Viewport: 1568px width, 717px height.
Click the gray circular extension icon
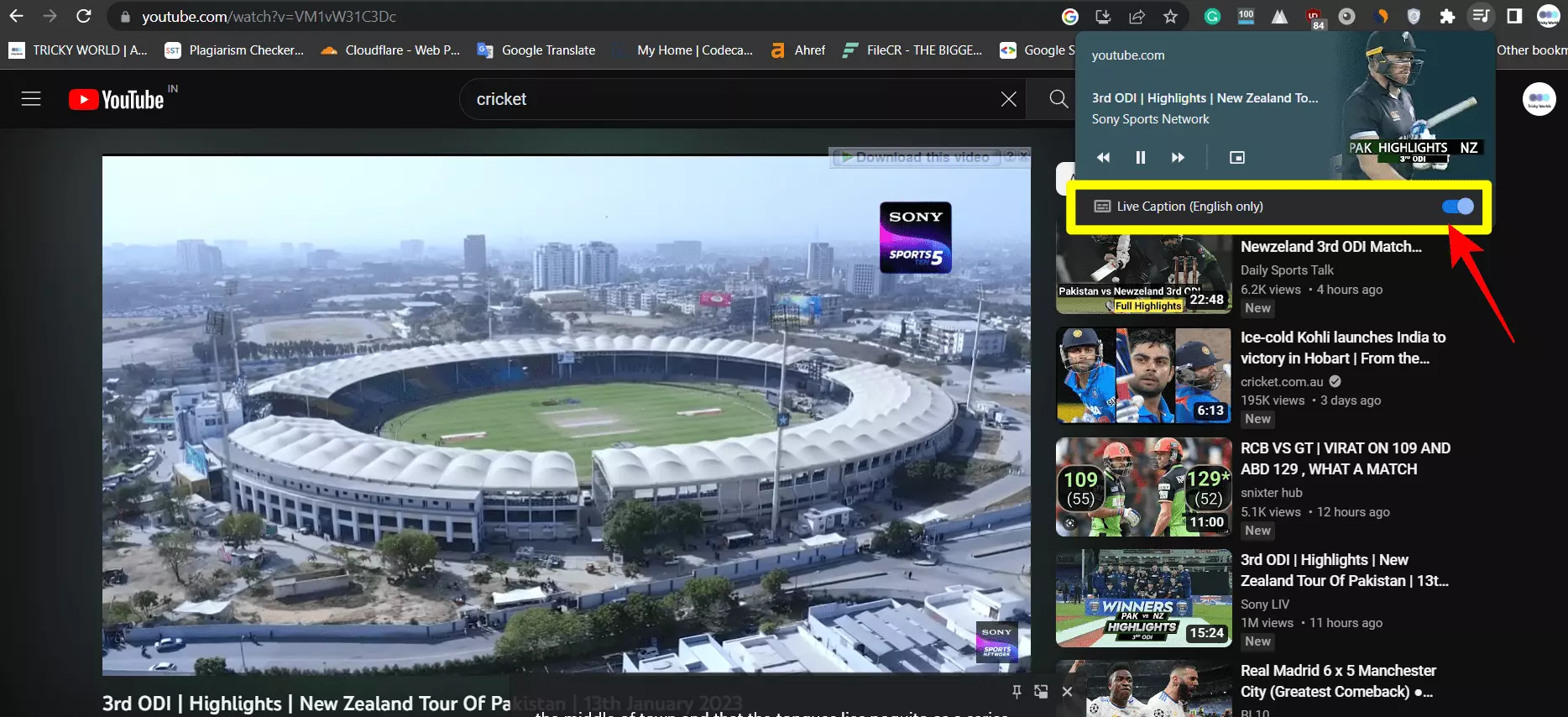point(1346,17)
